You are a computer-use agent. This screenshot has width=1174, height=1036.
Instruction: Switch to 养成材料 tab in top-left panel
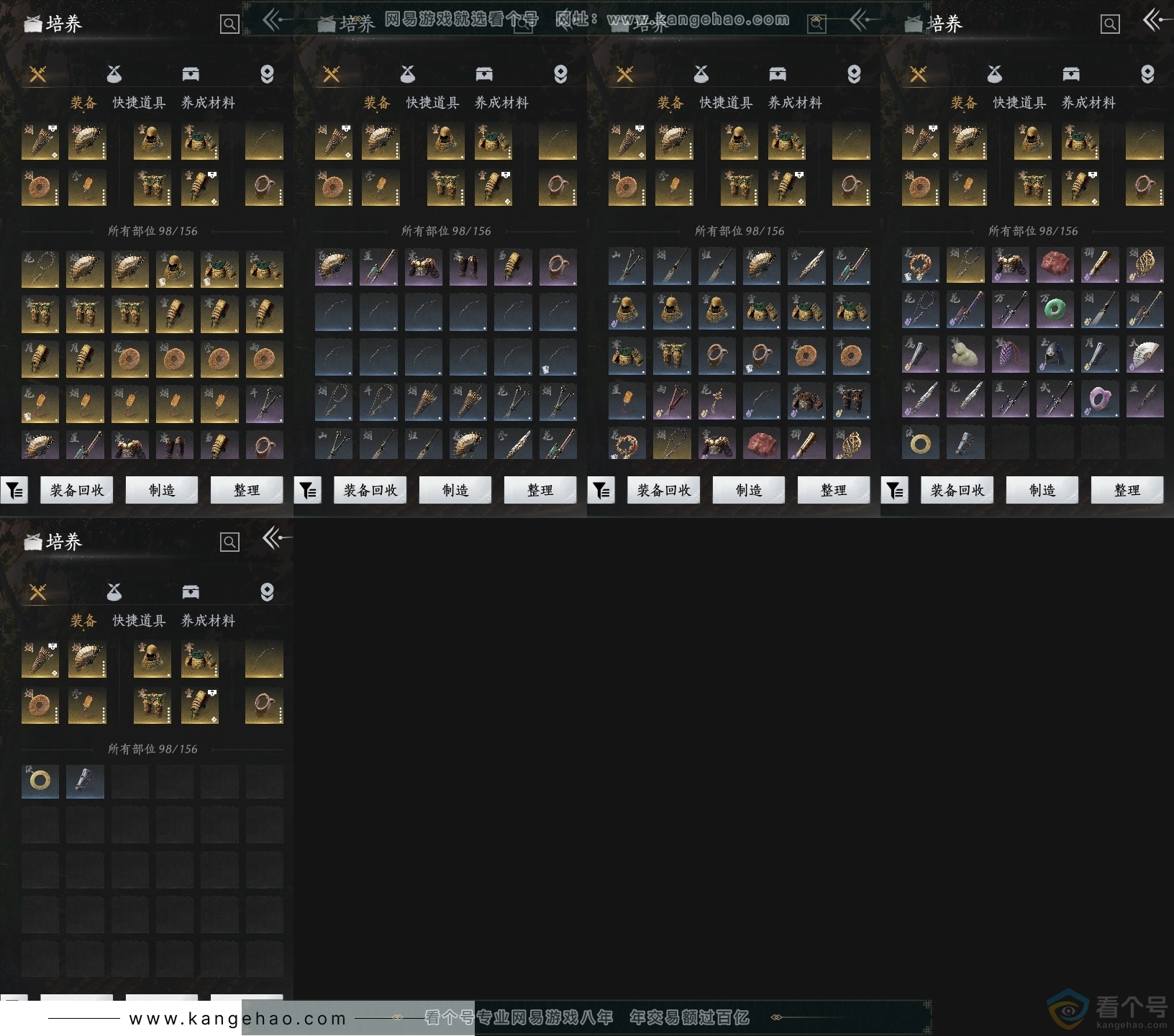[209, 103]
